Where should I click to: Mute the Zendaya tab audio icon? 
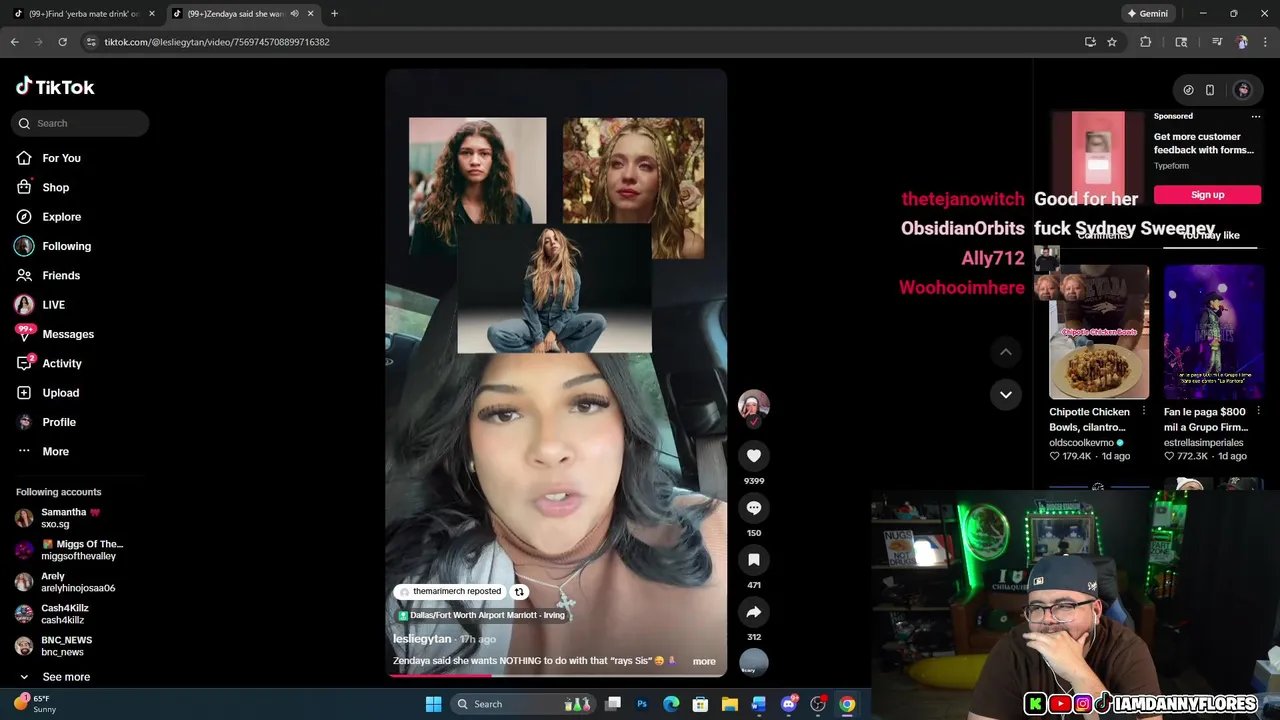coord(294,13)
